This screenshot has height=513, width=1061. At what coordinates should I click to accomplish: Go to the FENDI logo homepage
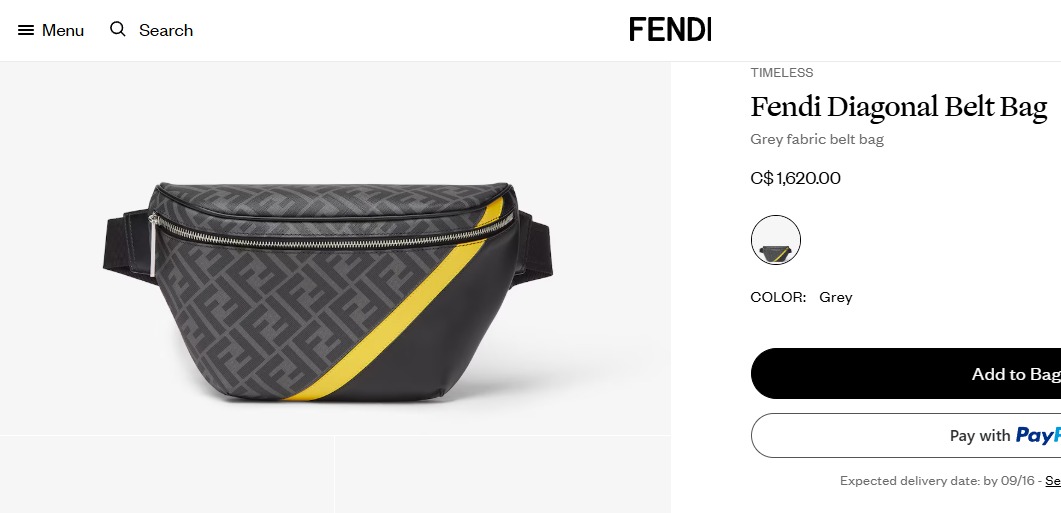tap(670, 29)
